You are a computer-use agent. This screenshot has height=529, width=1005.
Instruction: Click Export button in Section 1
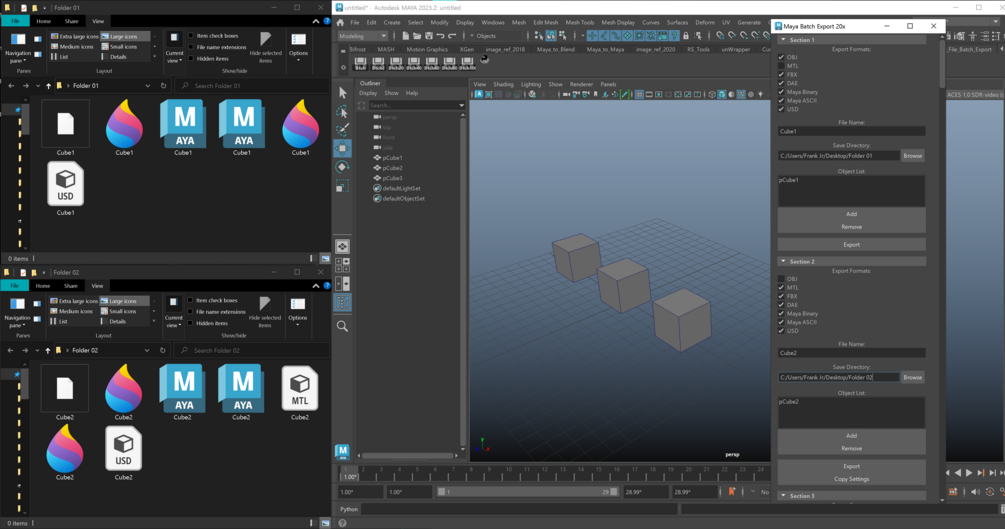(x=851, y=244)
